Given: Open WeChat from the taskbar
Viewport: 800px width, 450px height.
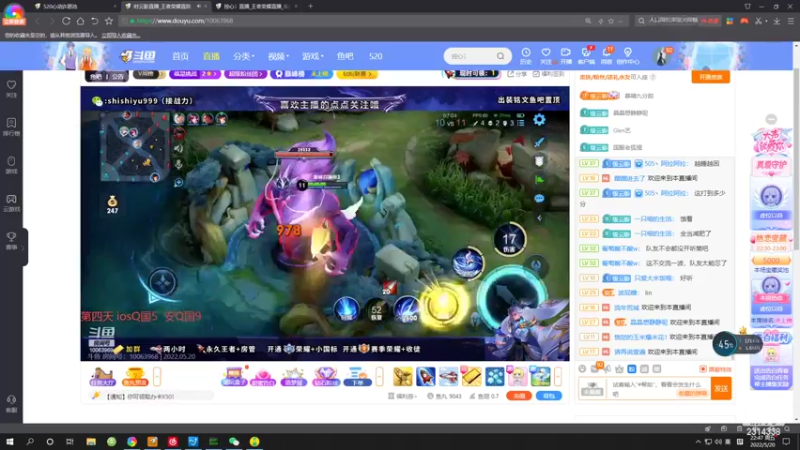Looking at the screenshot, I should [x=234, y=442].
